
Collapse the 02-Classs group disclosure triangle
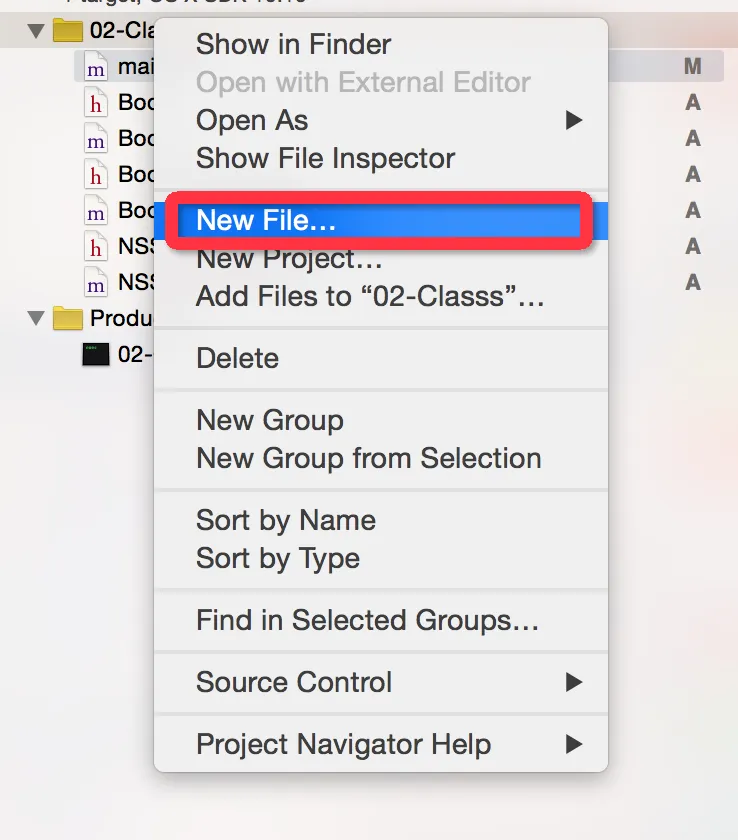36,30
